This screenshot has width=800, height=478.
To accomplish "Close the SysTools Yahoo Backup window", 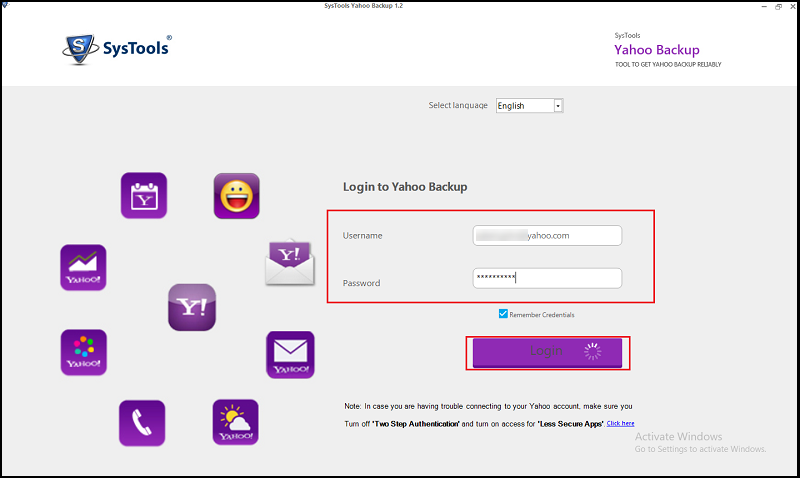I will (793, 7).
